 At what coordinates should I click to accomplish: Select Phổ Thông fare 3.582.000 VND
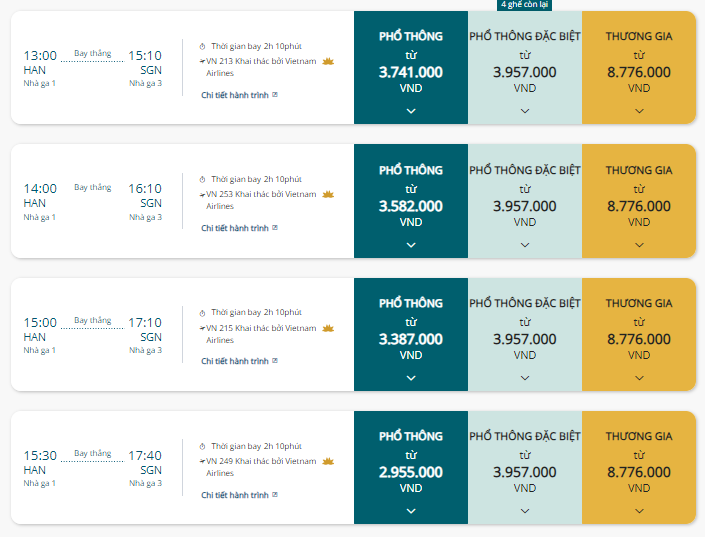coord(411,201)
